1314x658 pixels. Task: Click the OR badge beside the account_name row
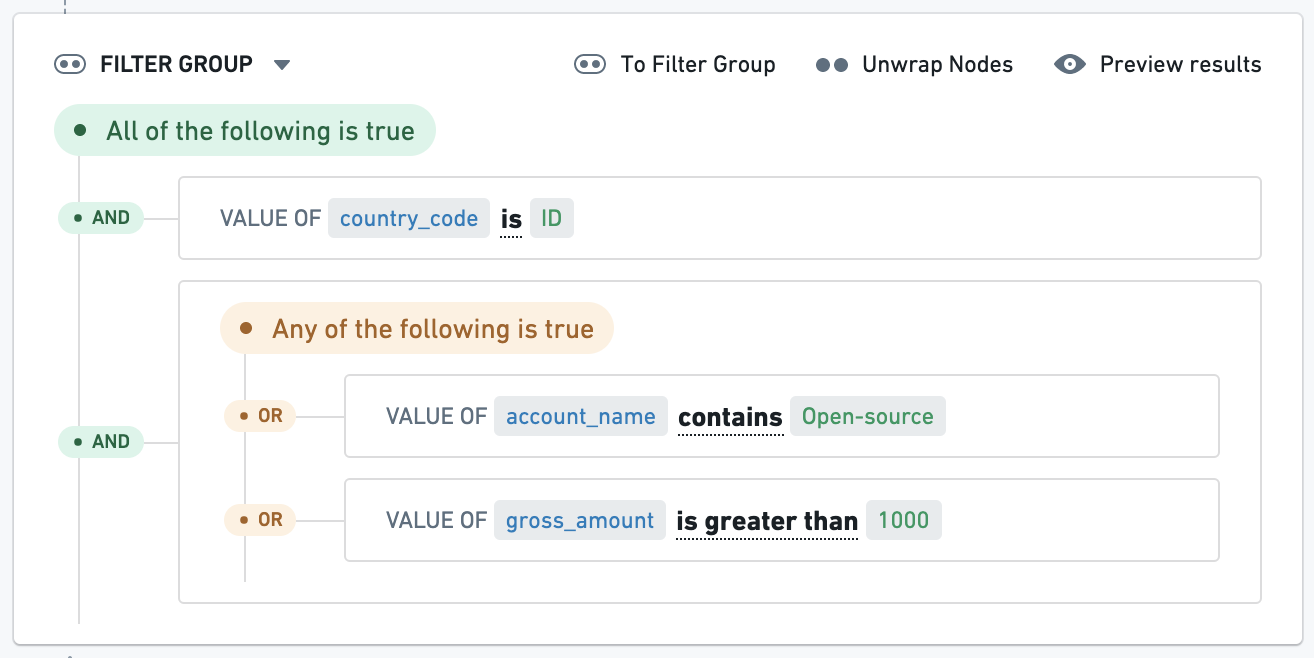[x=260, y=415]
